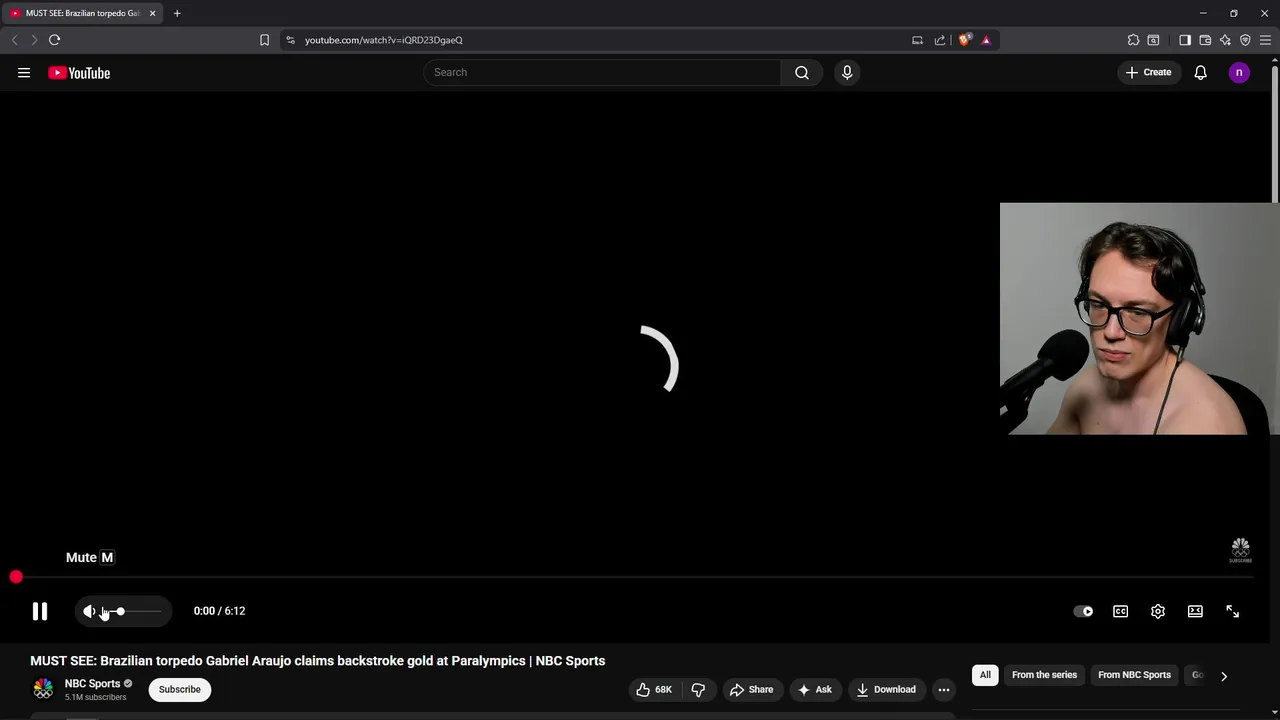Open Brave Shields lion icon

coord(964,40)
